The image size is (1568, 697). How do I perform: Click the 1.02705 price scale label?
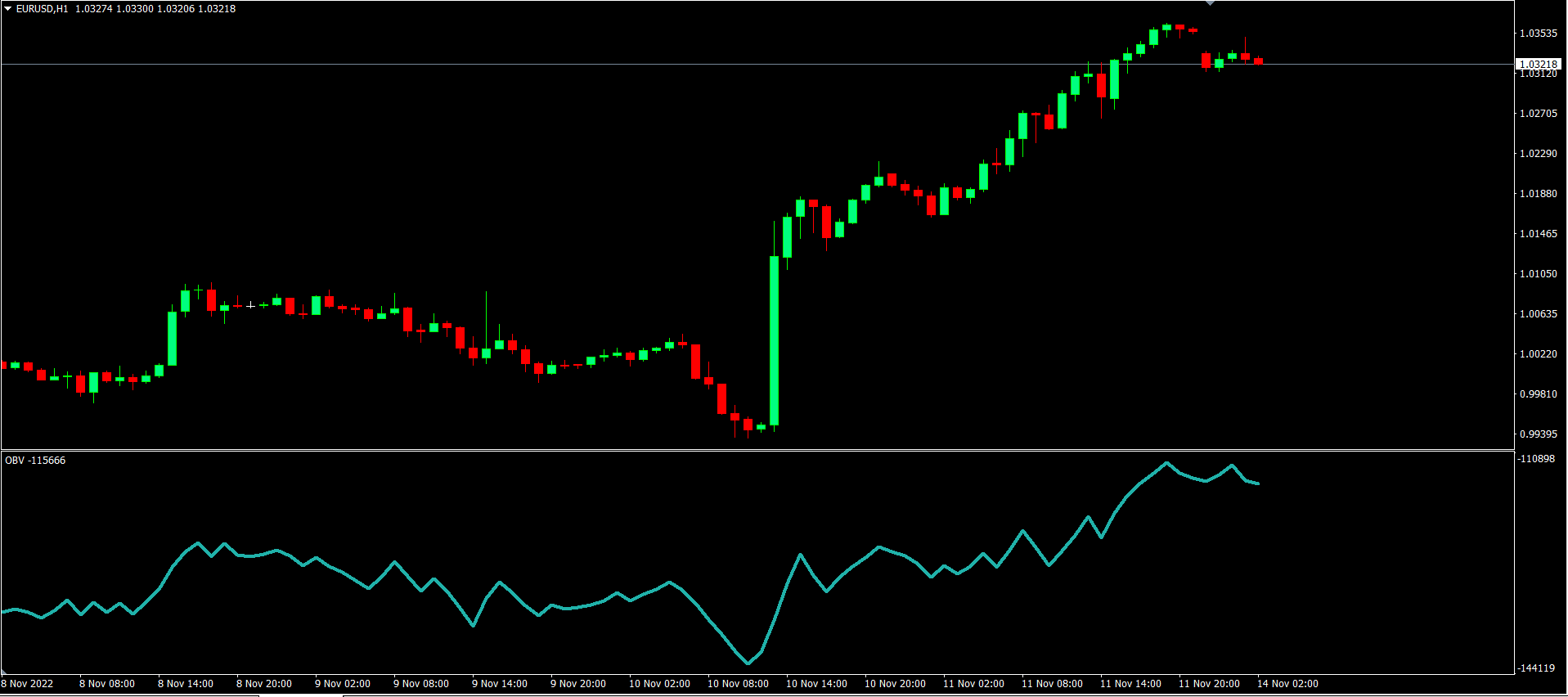coord(1539,114)
